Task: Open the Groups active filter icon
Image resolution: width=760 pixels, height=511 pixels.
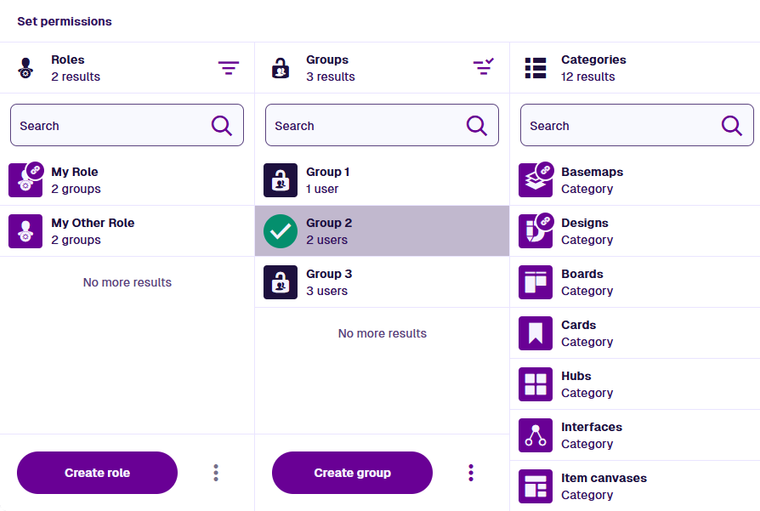Action: [x=483, y=67]
